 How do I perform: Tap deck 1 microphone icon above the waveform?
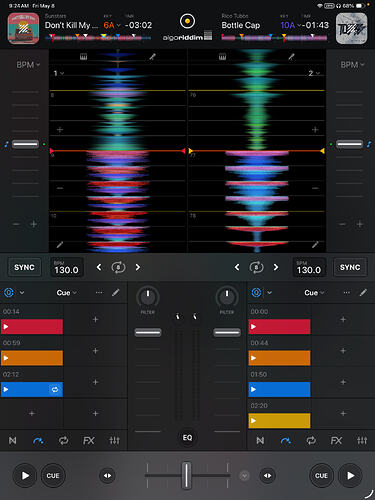152,57
